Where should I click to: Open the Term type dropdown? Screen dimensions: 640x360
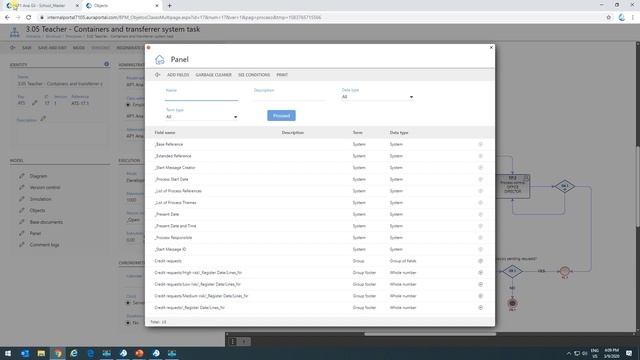tap(202, 117)
